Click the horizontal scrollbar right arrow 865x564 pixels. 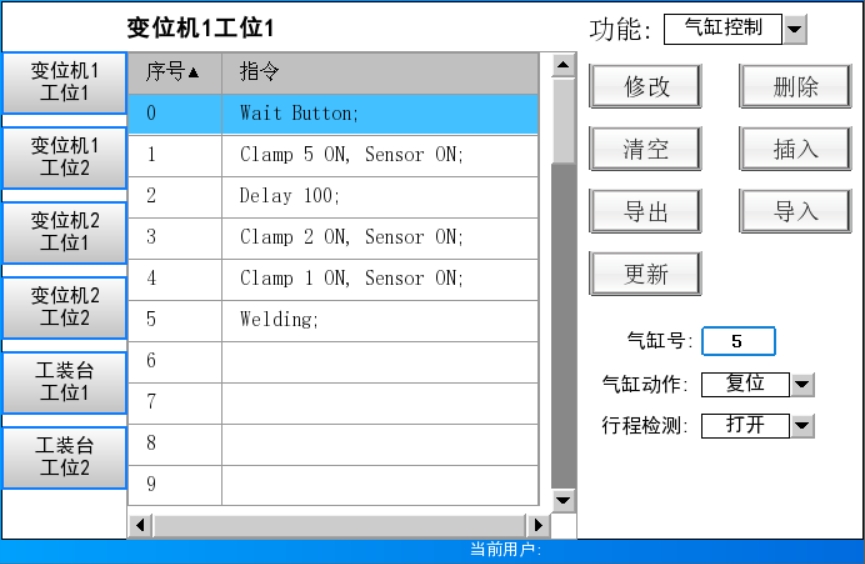pos(538,524)
